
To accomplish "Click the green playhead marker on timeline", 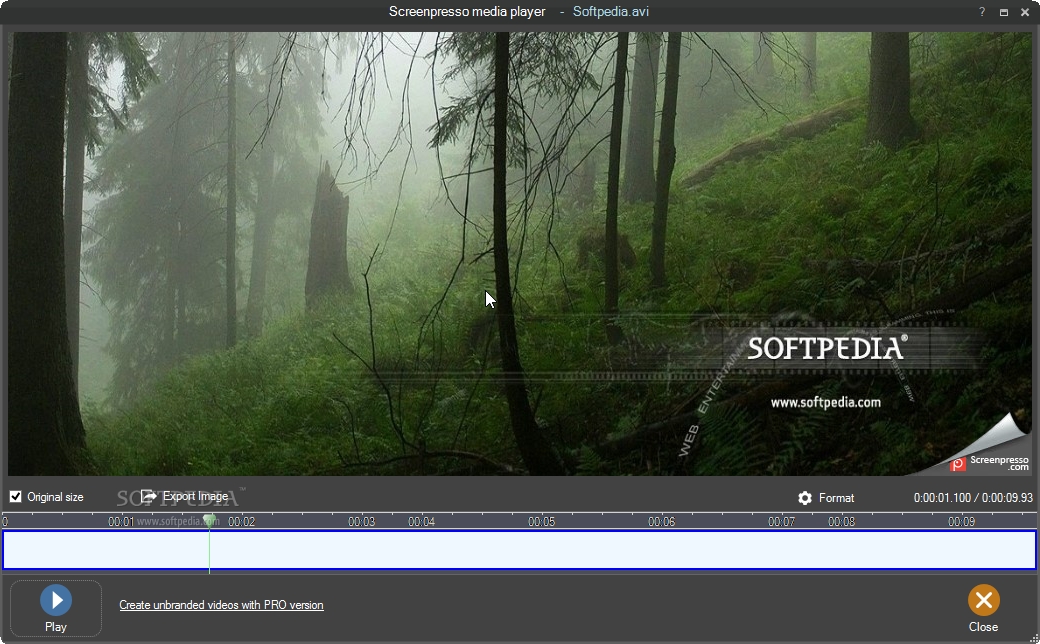I will (x=210, y=520).
